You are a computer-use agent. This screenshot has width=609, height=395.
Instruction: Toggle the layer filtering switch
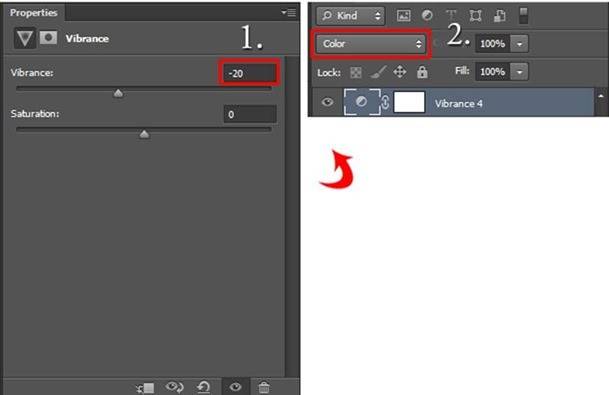coord(524,16)
